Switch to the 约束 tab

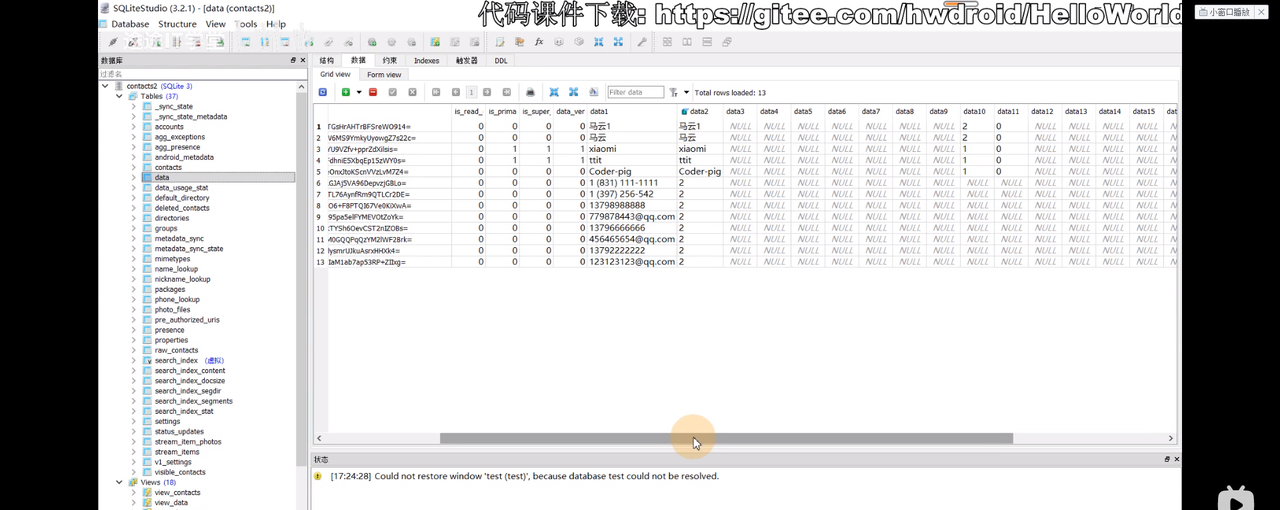point(390,61)
